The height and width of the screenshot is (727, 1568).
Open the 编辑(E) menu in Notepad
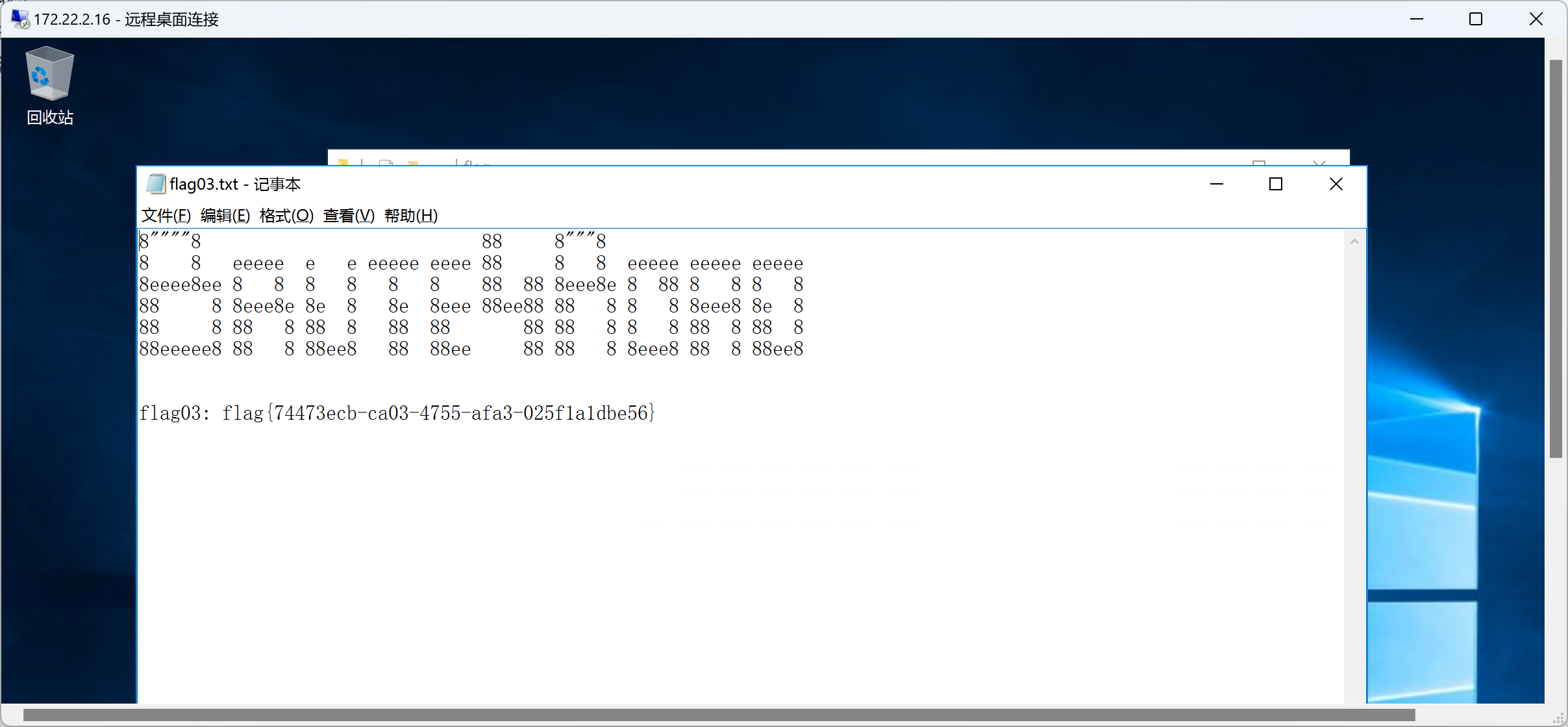tap(225, 215)
